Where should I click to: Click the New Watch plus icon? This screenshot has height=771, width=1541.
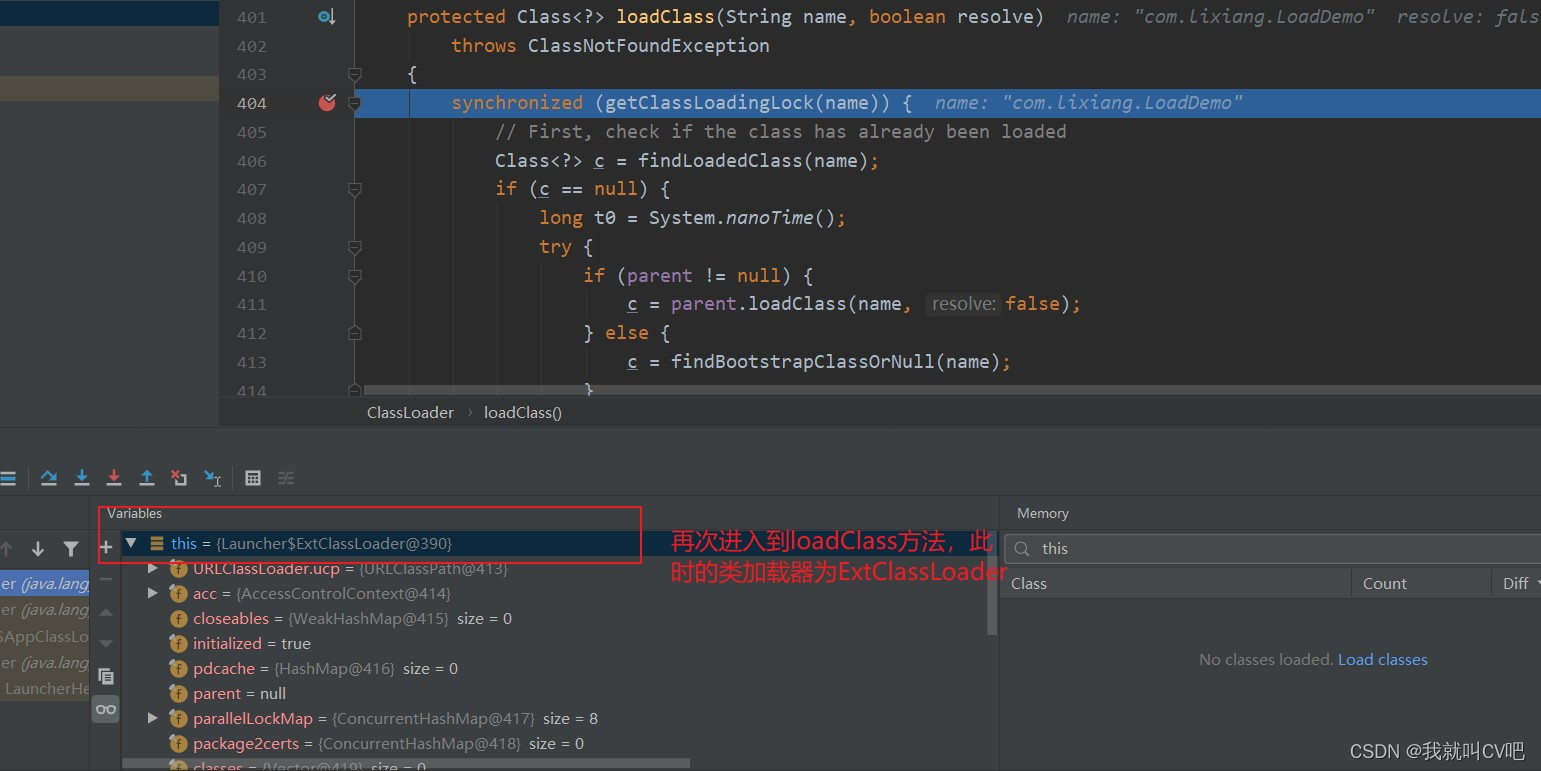click(x=106, y=547)
